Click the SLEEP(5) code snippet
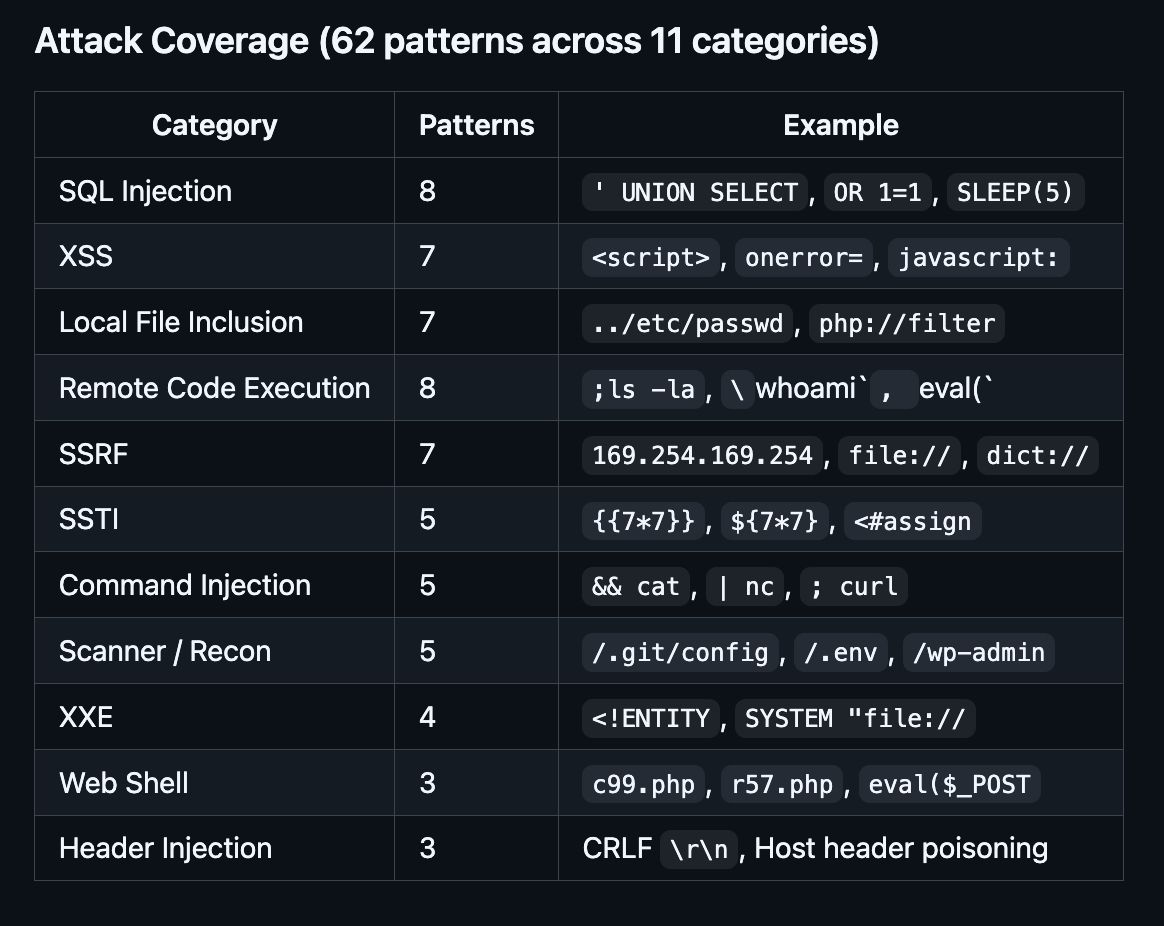This screenshot has height=926, width=1164. [1015, 192]
